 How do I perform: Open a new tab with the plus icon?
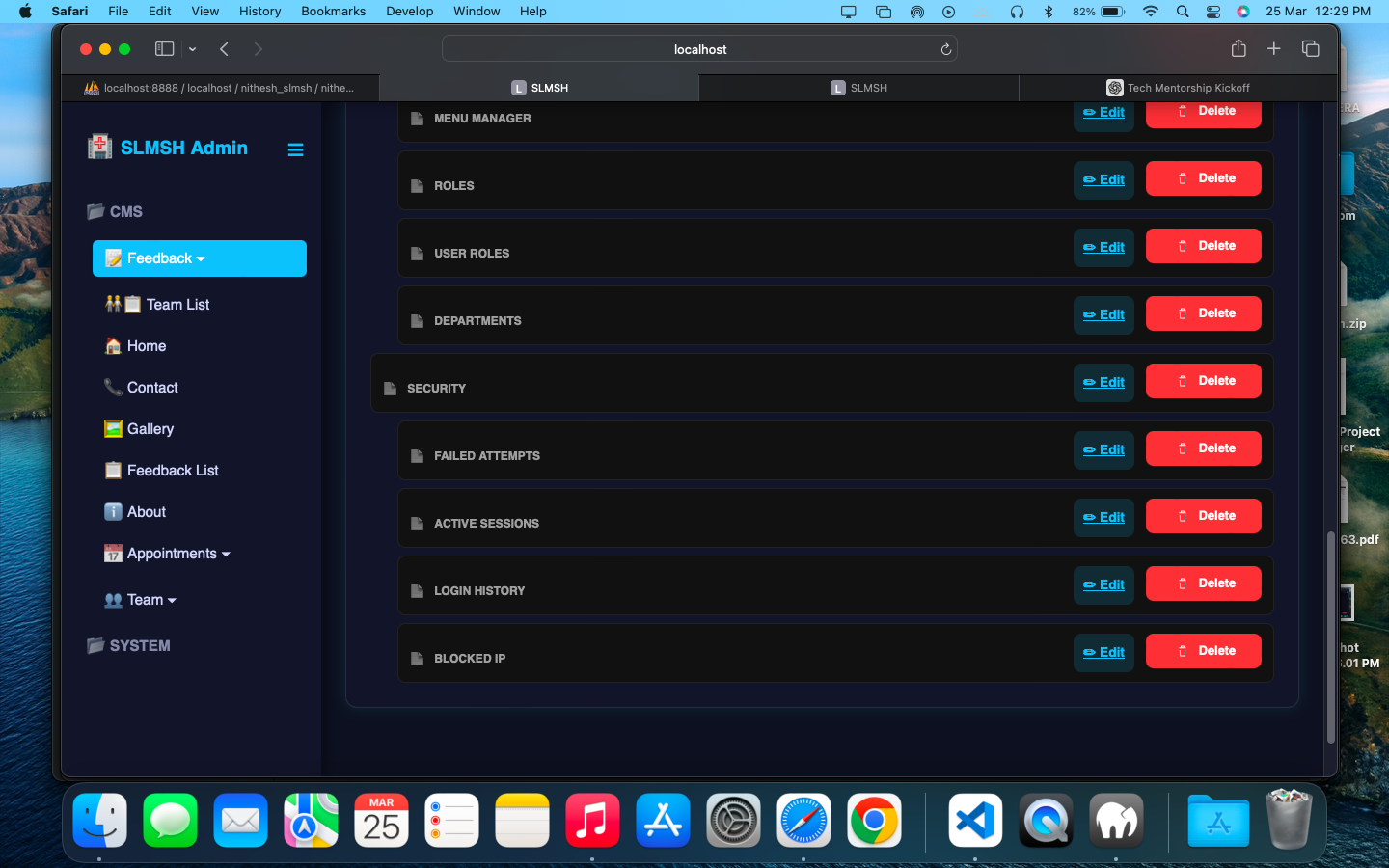click(1273, 49)
